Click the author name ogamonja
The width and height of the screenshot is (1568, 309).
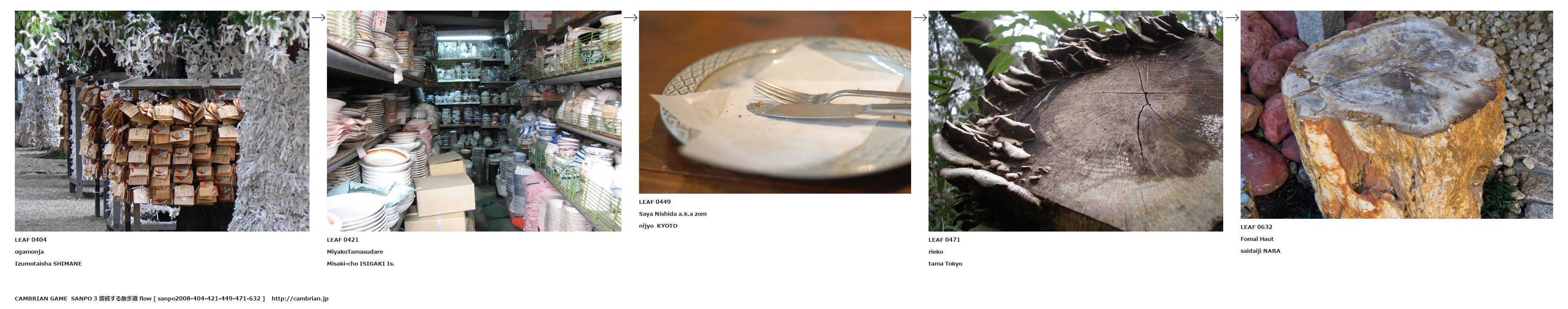29,252
